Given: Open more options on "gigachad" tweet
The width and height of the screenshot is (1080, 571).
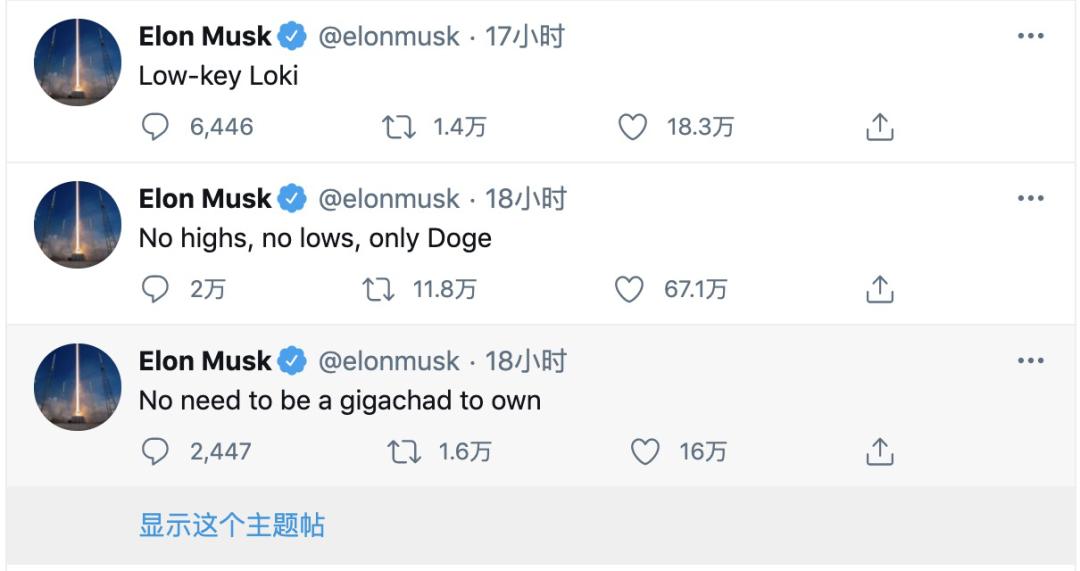Looking at the screenshot, I should pos(1030,360).
